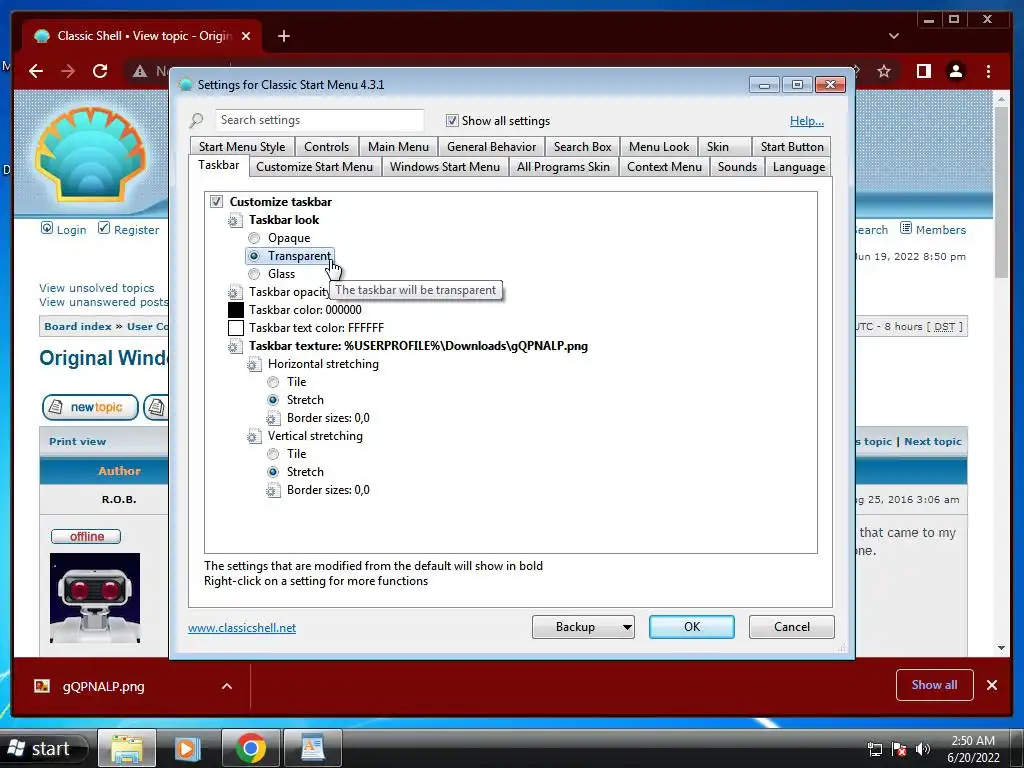The height and width of the screenshot is (768, 1024).
Task: Close the Chrome downloads bar
Action: (x=991, y=685)
